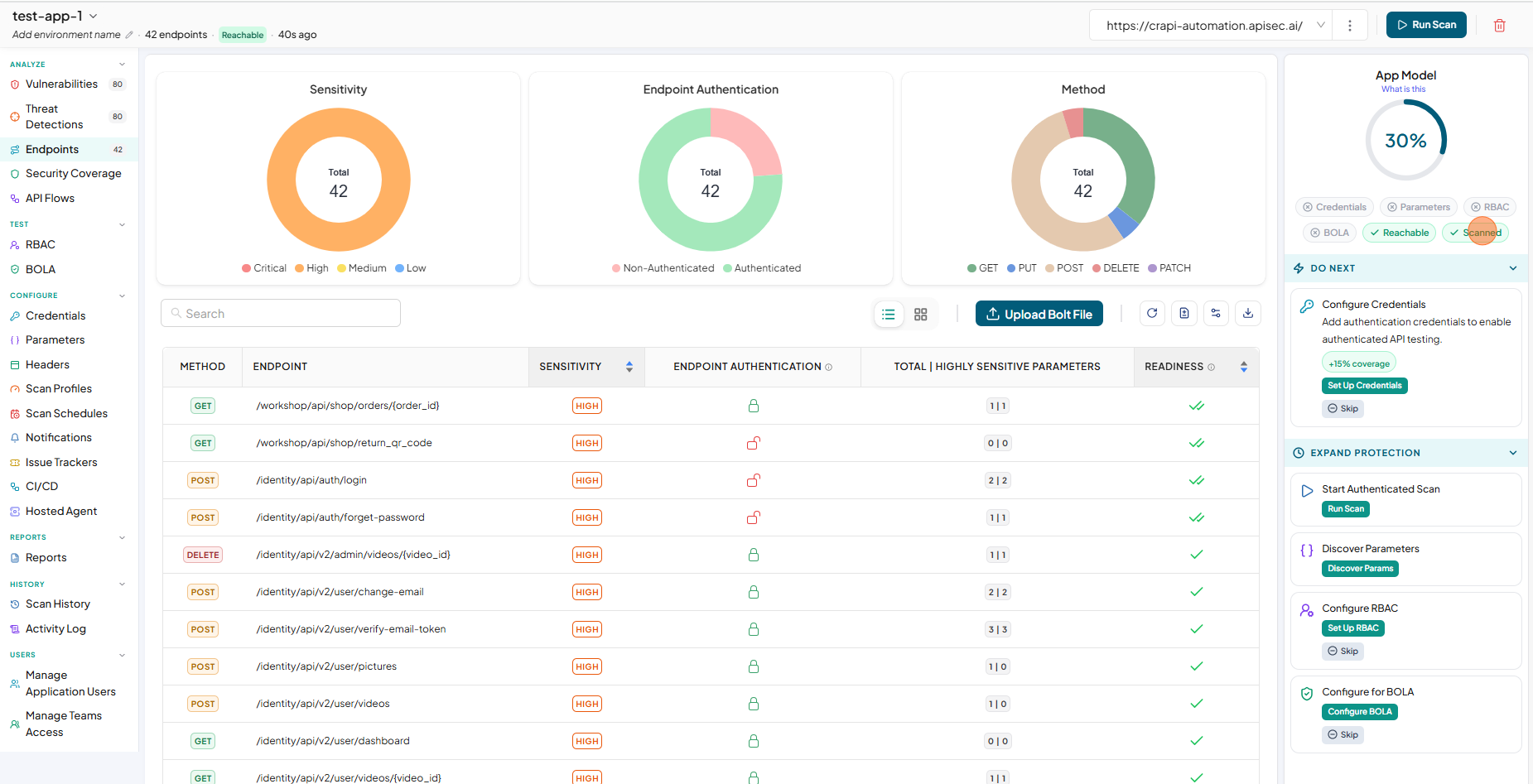Image resolution: width=1533 pixels, height=784 pixels.
Task: Click the shield icon in Configure for BOLA card
Action: coord(1307,694)
